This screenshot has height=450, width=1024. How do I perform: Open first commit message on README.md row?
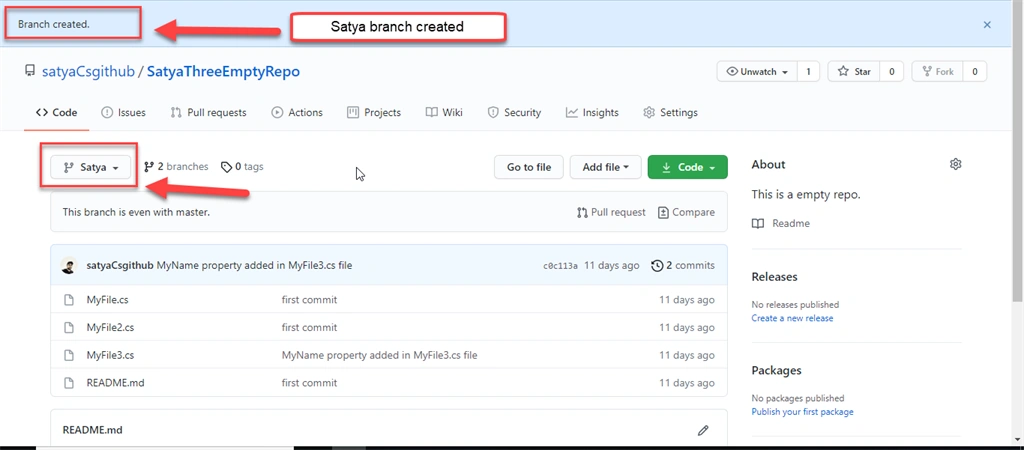pos(310,383)
